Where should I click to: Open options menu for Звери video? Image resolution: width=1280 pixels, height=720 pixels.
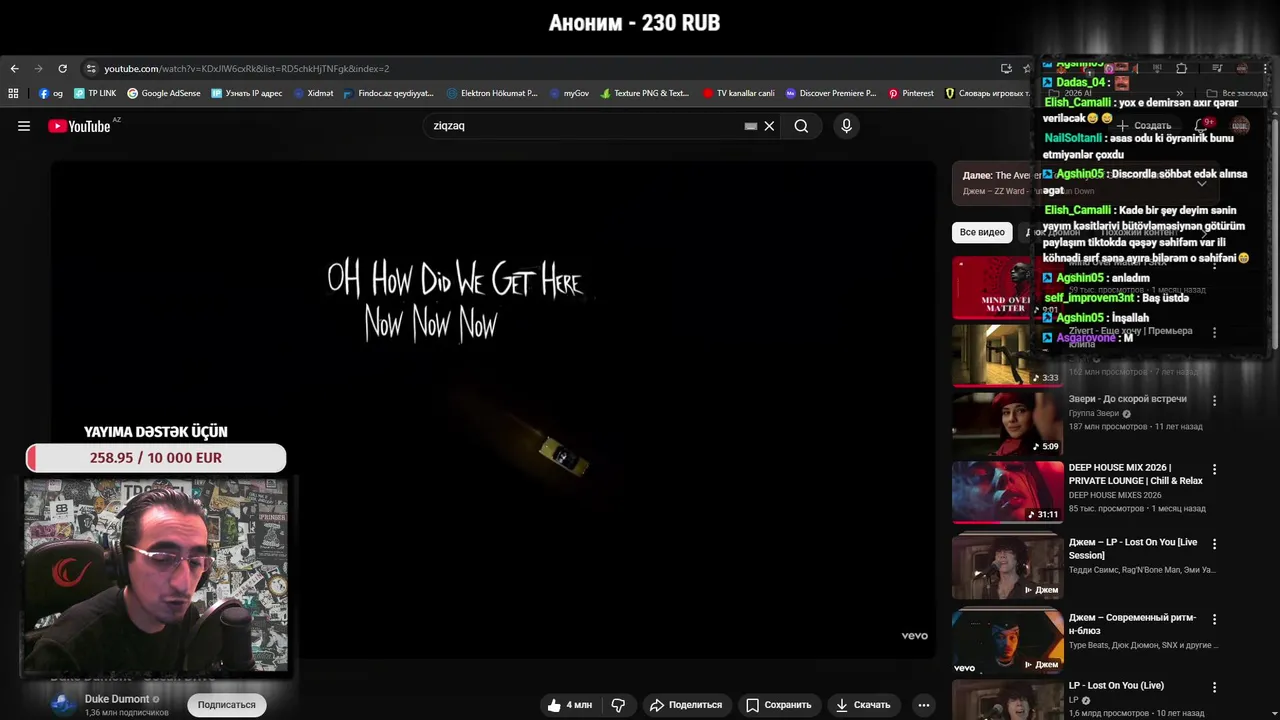[x=1214, y=401]
